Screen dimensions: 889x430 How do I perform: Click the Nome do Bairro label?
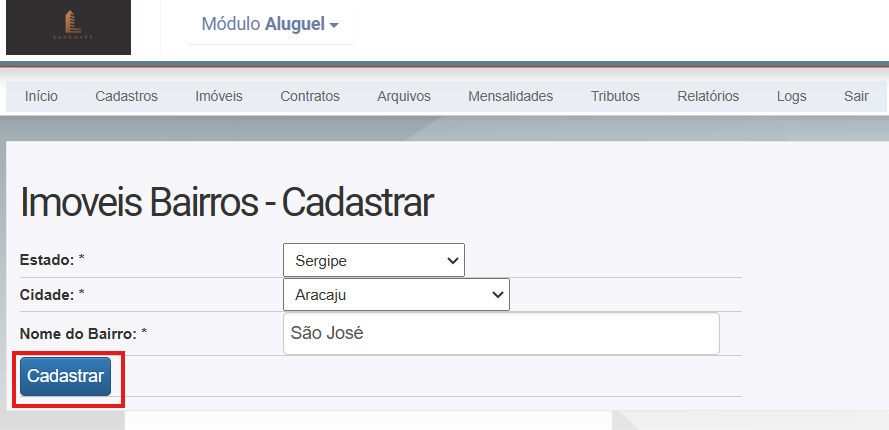point(77,332)
